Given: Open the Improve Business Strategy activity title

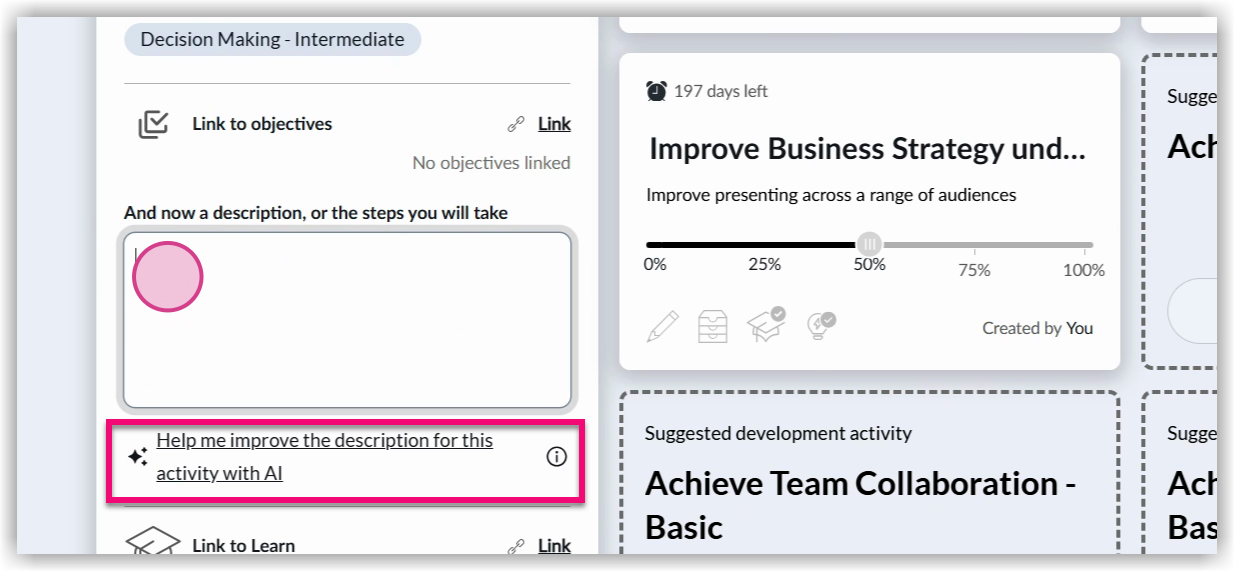Looking at the screenshot, I should point(867,149).
